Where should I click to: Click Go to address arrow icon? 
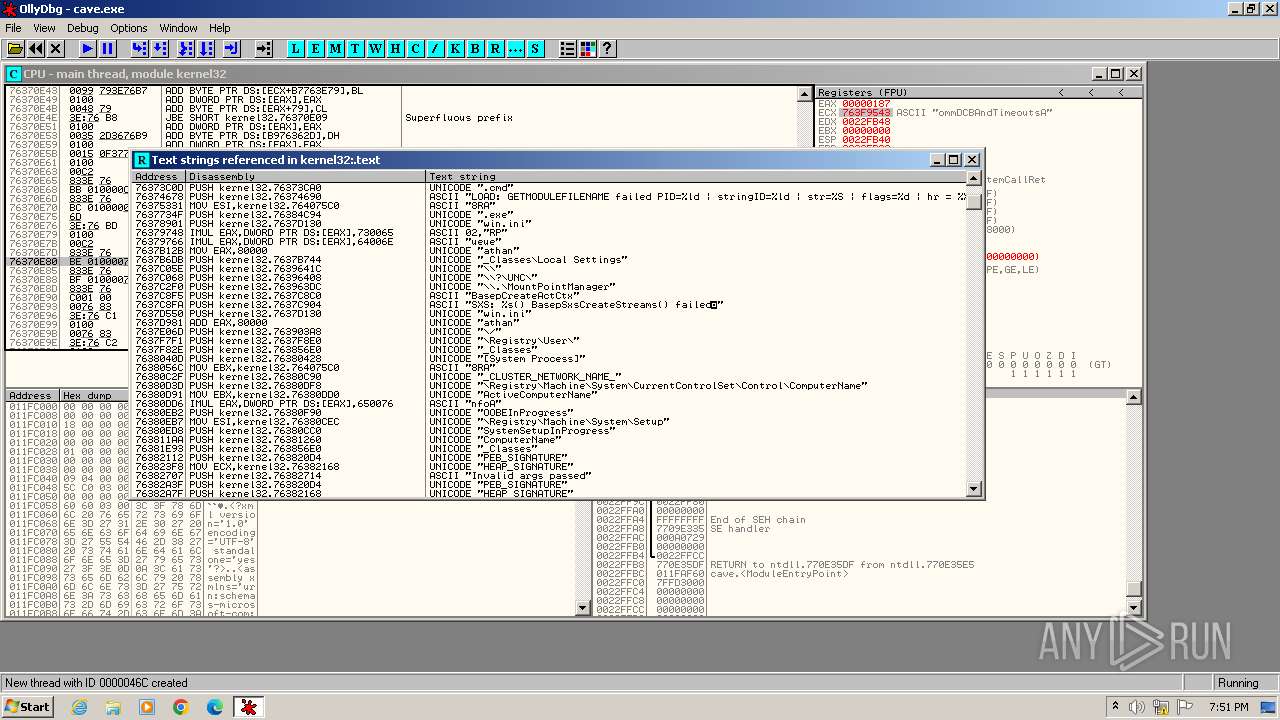[264, 48]
